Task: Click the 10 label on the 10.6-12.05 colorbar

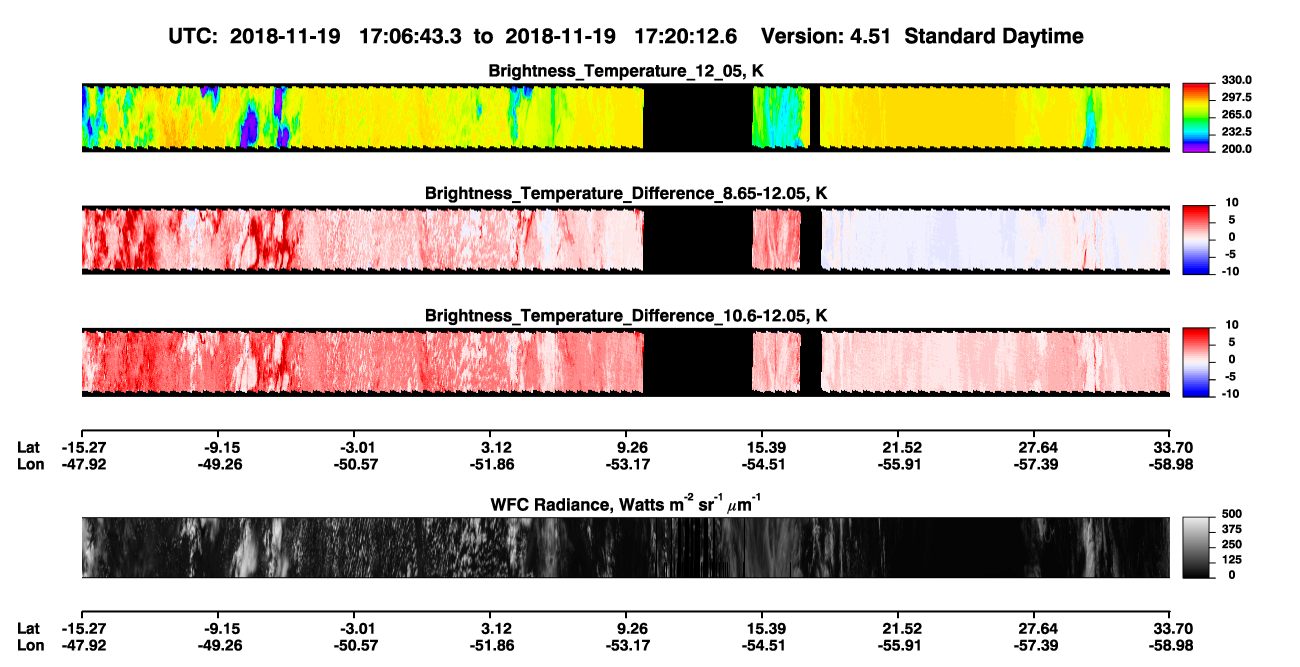Action: (x=1231, y=325)
